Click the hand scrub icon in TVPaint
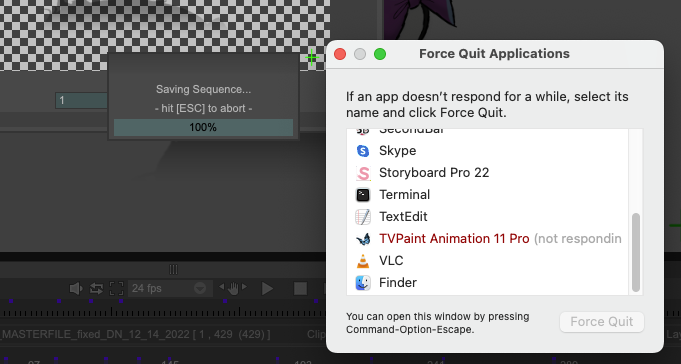 (233, 288)
